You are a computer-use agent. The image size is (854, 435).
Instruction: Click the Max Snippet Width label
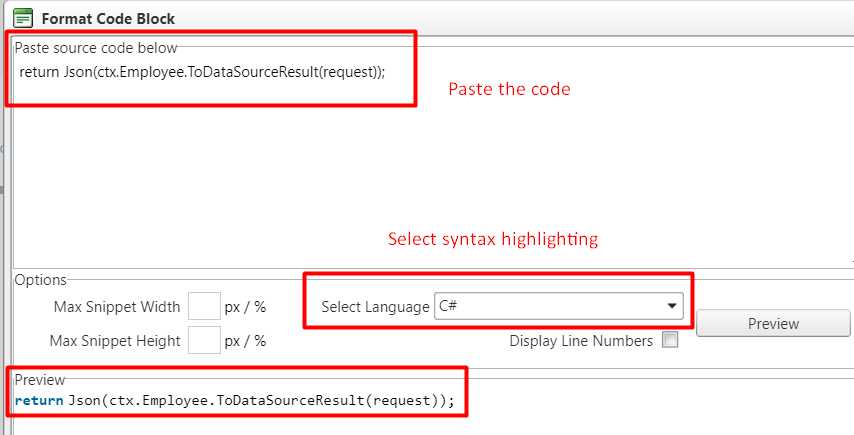point(117,307)
